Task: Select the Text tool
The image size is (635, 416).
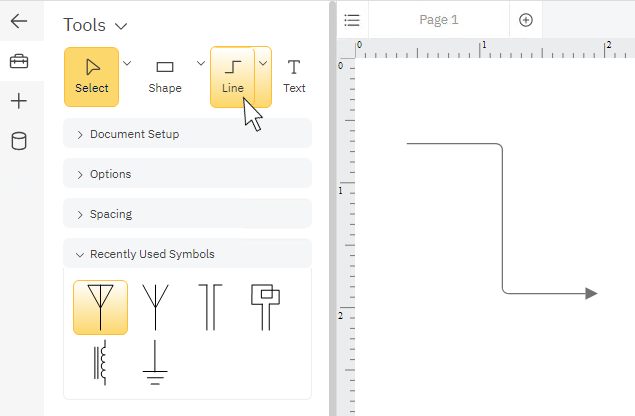Action: click(x=294, y=76)
